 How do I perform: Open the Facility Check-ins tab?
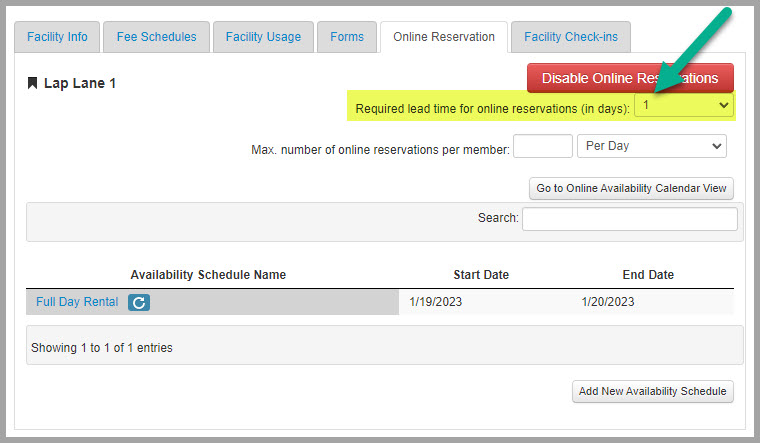coord(571,37)
